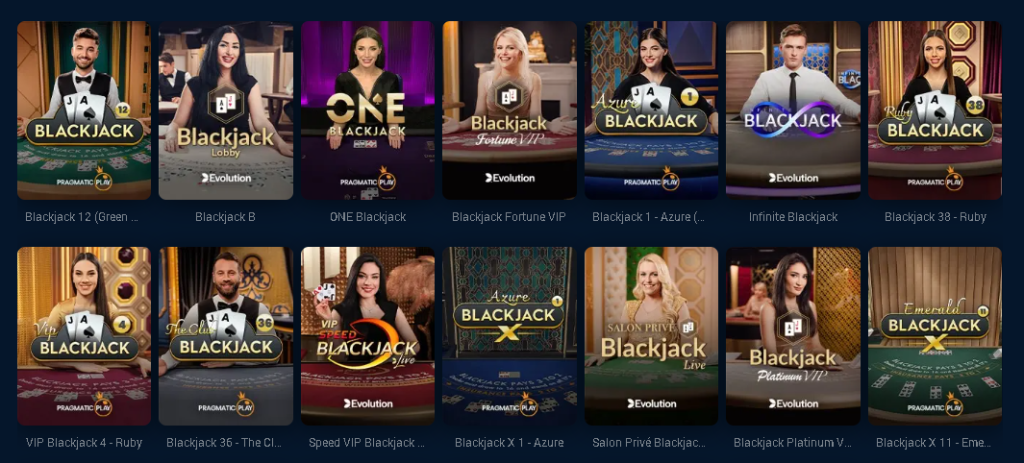1024x463 pixels.
Task: Open the Blackjack Lobby game tile
Action: [226, 110]
